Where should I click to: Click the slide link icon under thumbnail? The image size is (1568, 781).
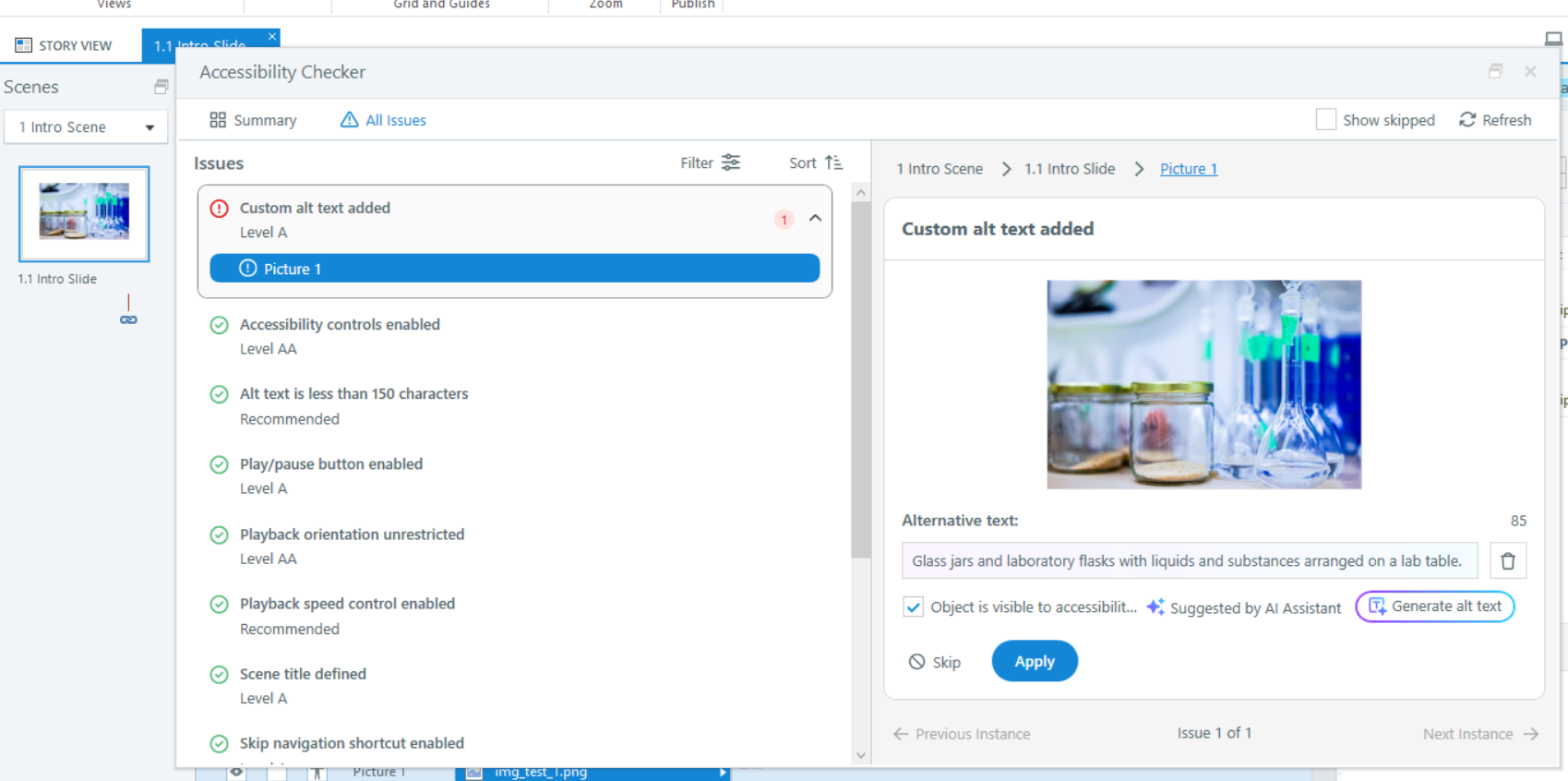click(128, 319)
